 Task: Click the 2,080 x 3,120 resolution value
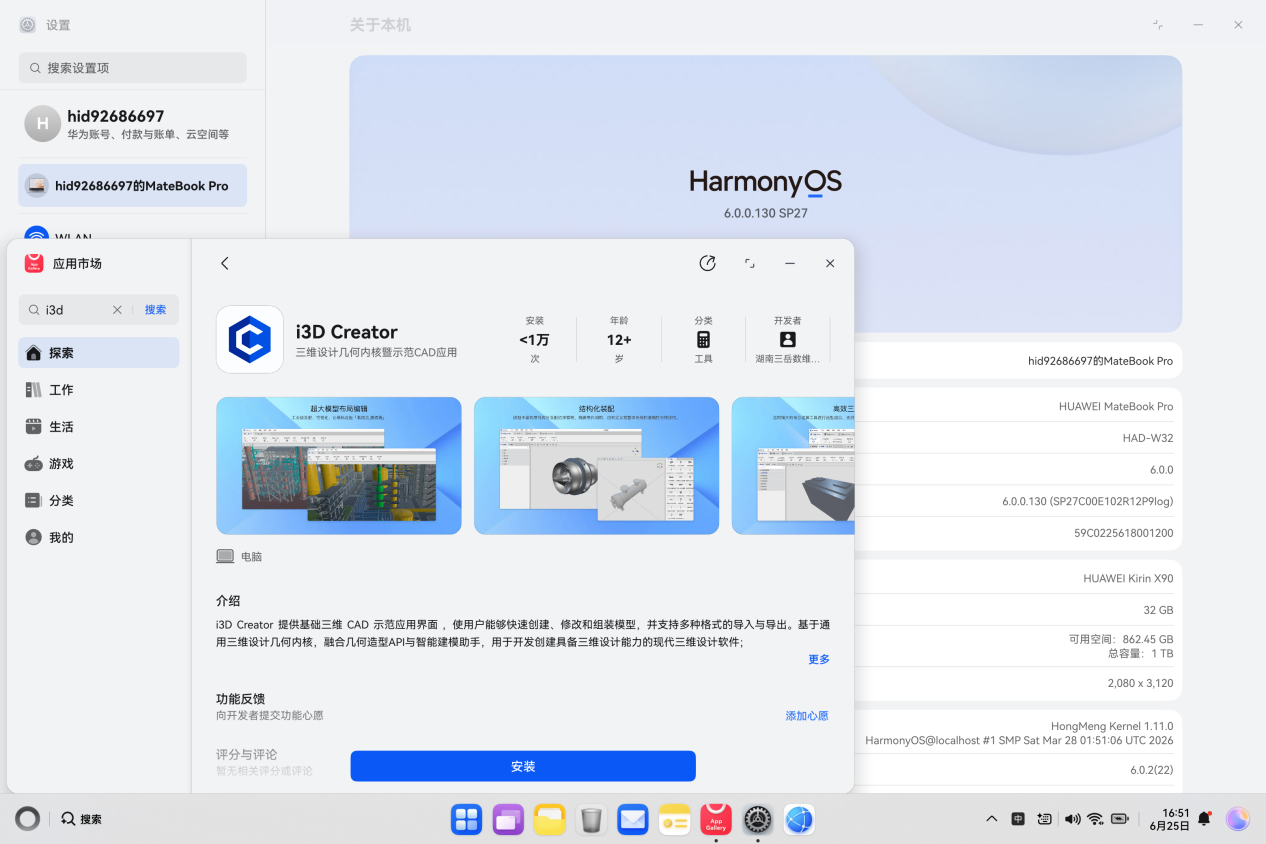point(1141,683)
